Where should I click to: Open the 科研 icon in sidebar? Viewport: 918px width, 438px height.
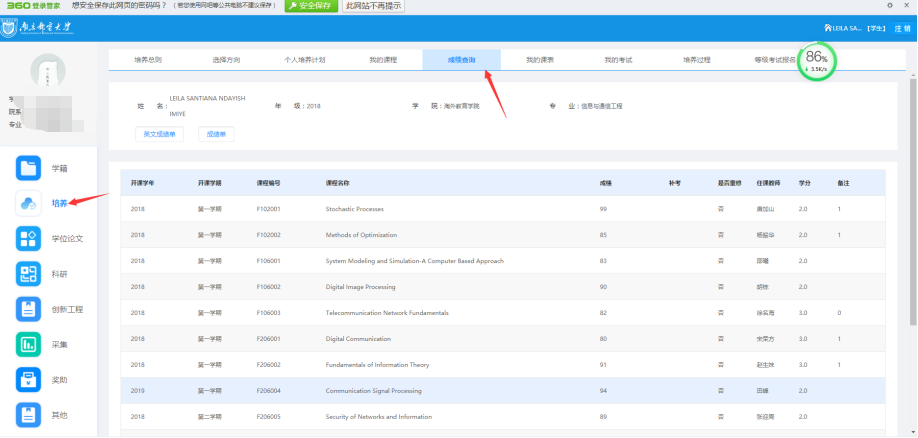[28, 274]
